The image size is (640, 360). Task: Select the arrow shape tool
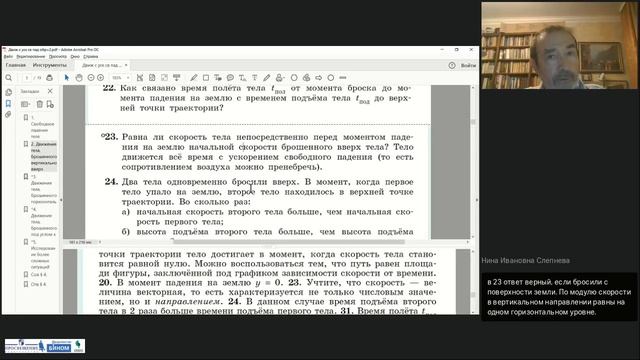point(318,78)
